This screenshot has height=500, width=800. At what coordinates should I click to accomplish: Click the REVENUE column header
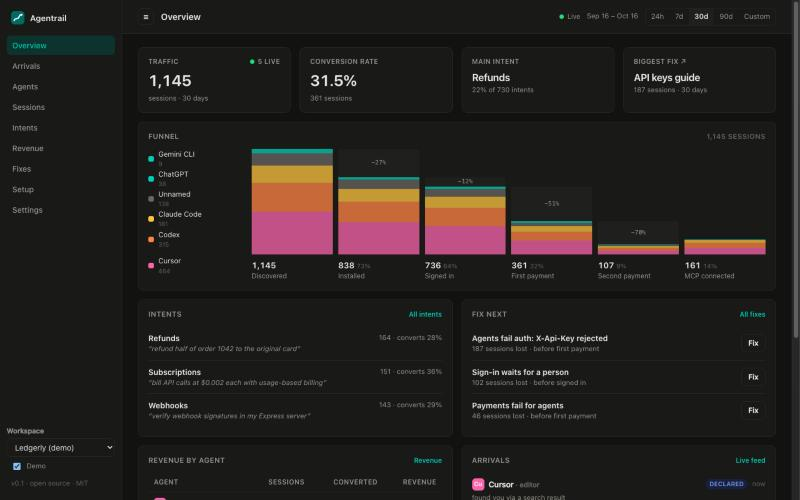coord(419,482)
